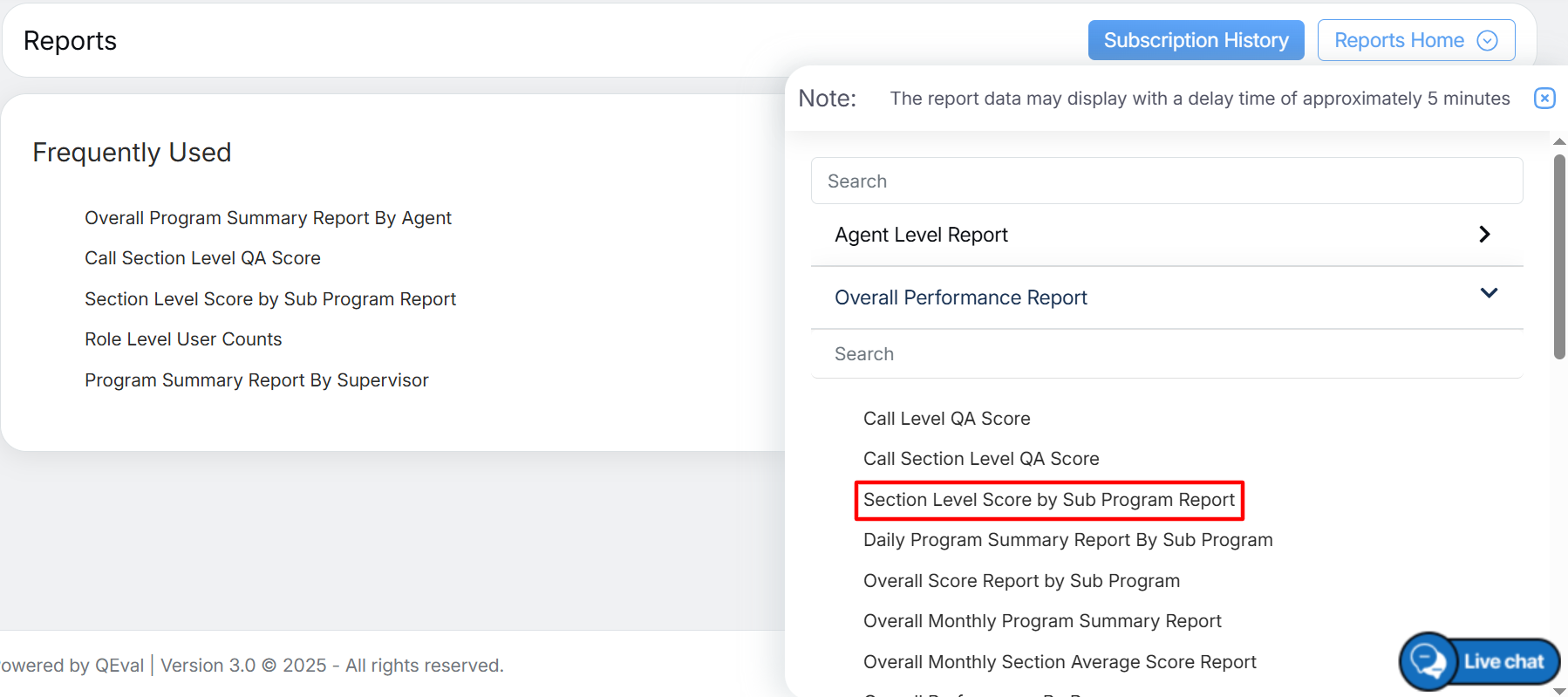Open Program Summary Report By Supervisor link
The width and height of the screenshot is (1568, 697).
point(256,380)
